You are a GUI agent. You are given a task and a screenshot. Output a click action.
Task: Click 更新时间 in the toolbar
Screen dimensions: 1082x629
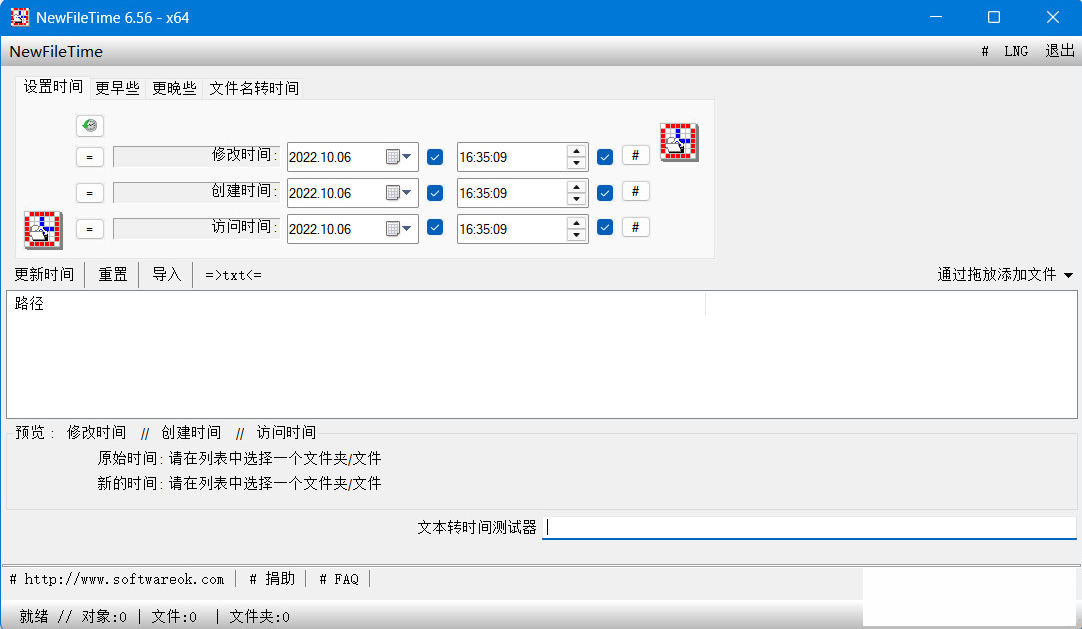(44, 274)
